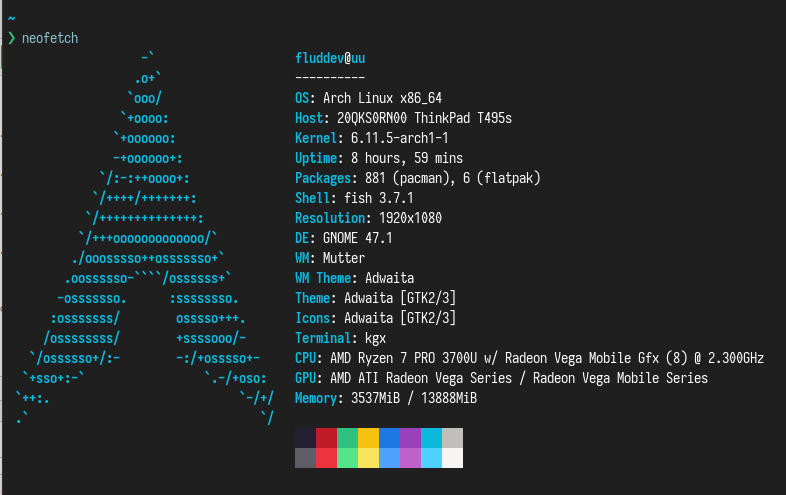The width and height of the screenshot is (786, 495).
Task: Select the bright cyan bottom-row swatch
Action: (431, 458)
